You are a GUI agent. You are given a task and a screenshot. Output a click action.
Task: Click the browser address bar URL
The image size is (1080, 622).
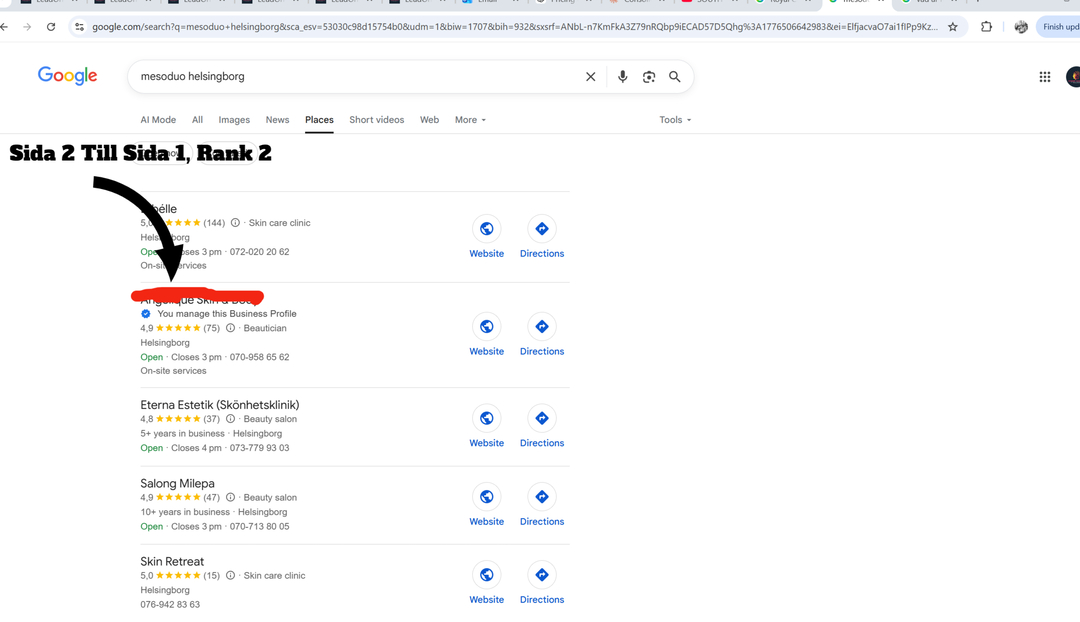pos(515,27)
